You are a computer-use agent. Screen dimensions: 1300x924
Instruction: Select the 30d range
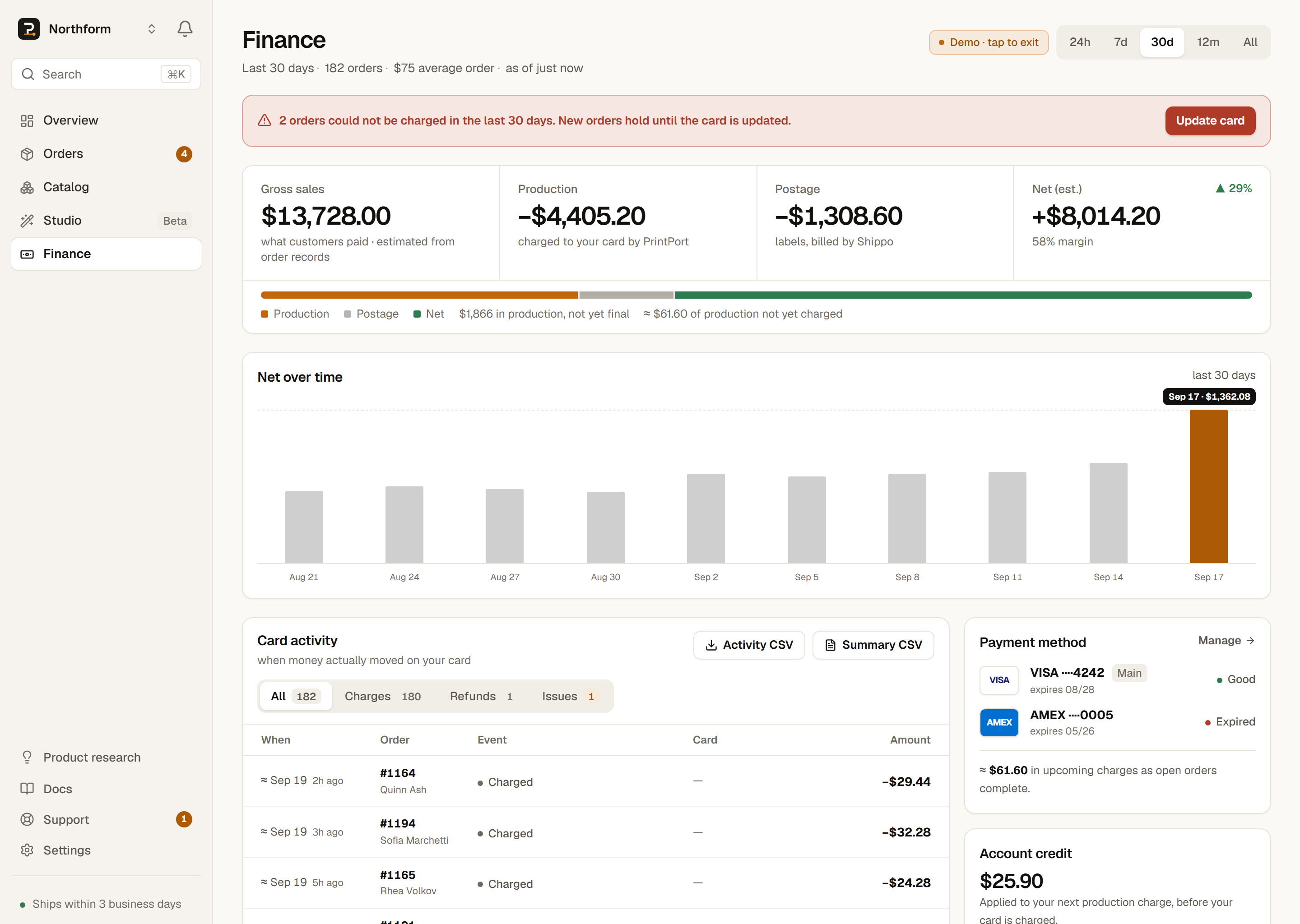(x=1162, y=42)
